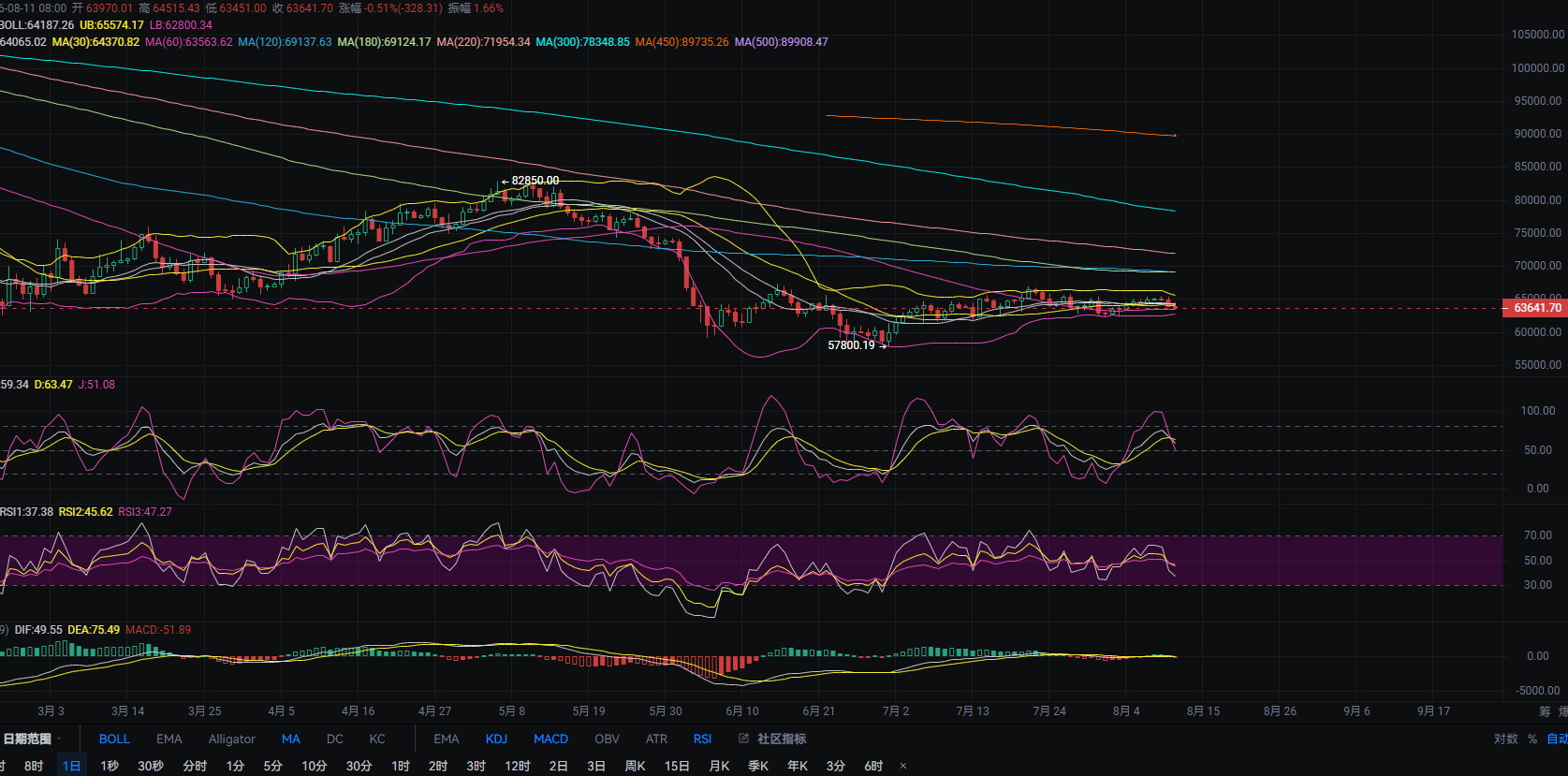This screenshot has width=1568, height=776.
Task: Close the timeframe list with the × icon
Action: (x=903, y=766)
